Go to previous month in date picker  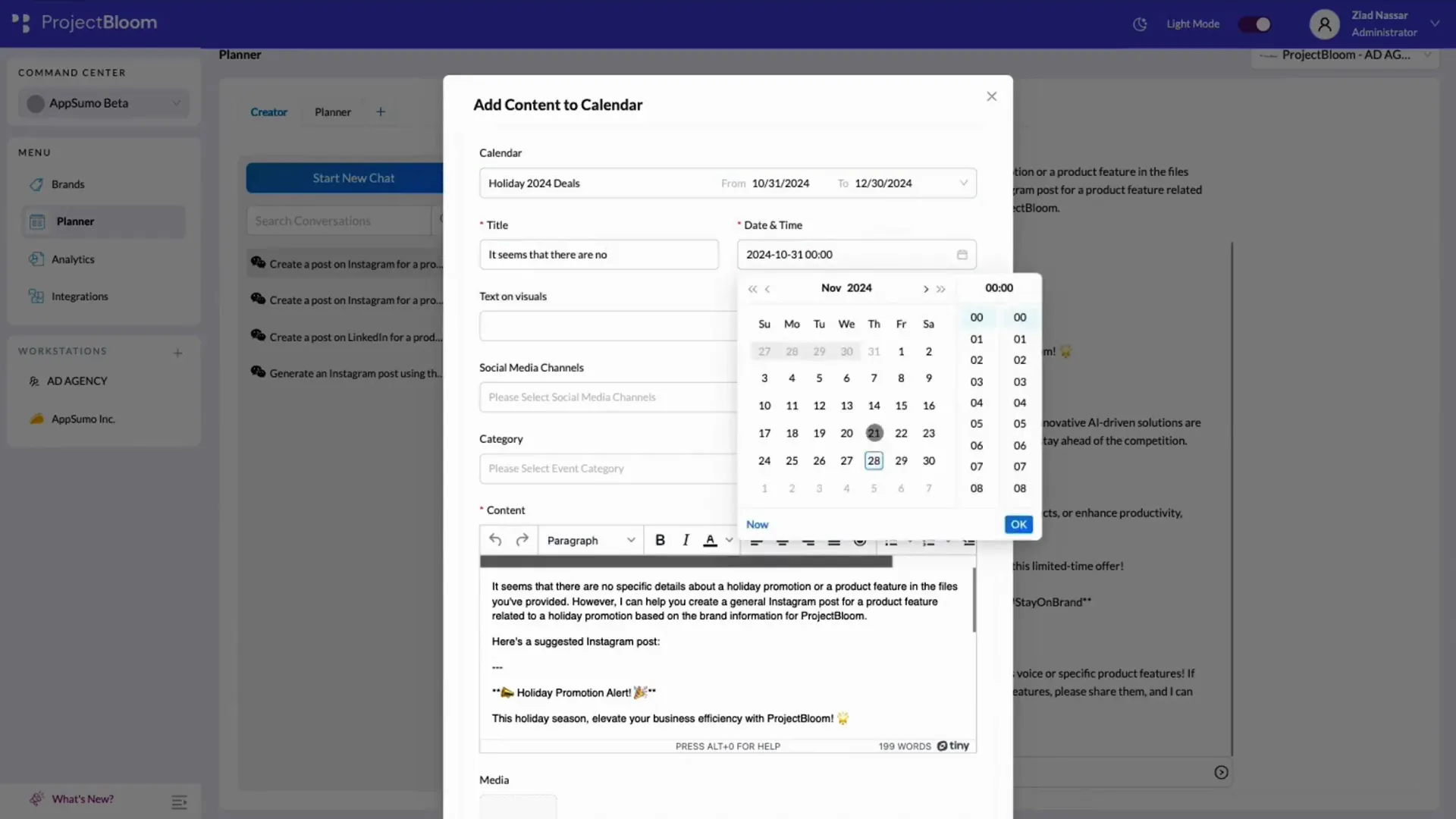pos(767,289)
